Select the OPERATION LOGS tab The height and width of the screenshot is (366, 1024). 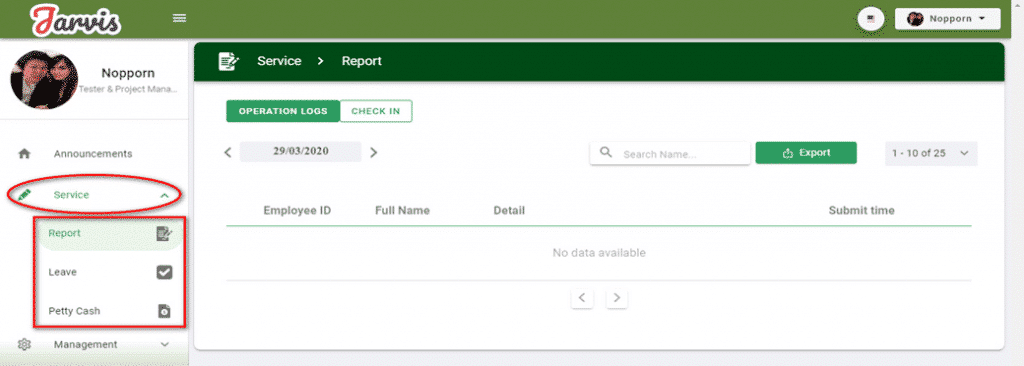283,111
